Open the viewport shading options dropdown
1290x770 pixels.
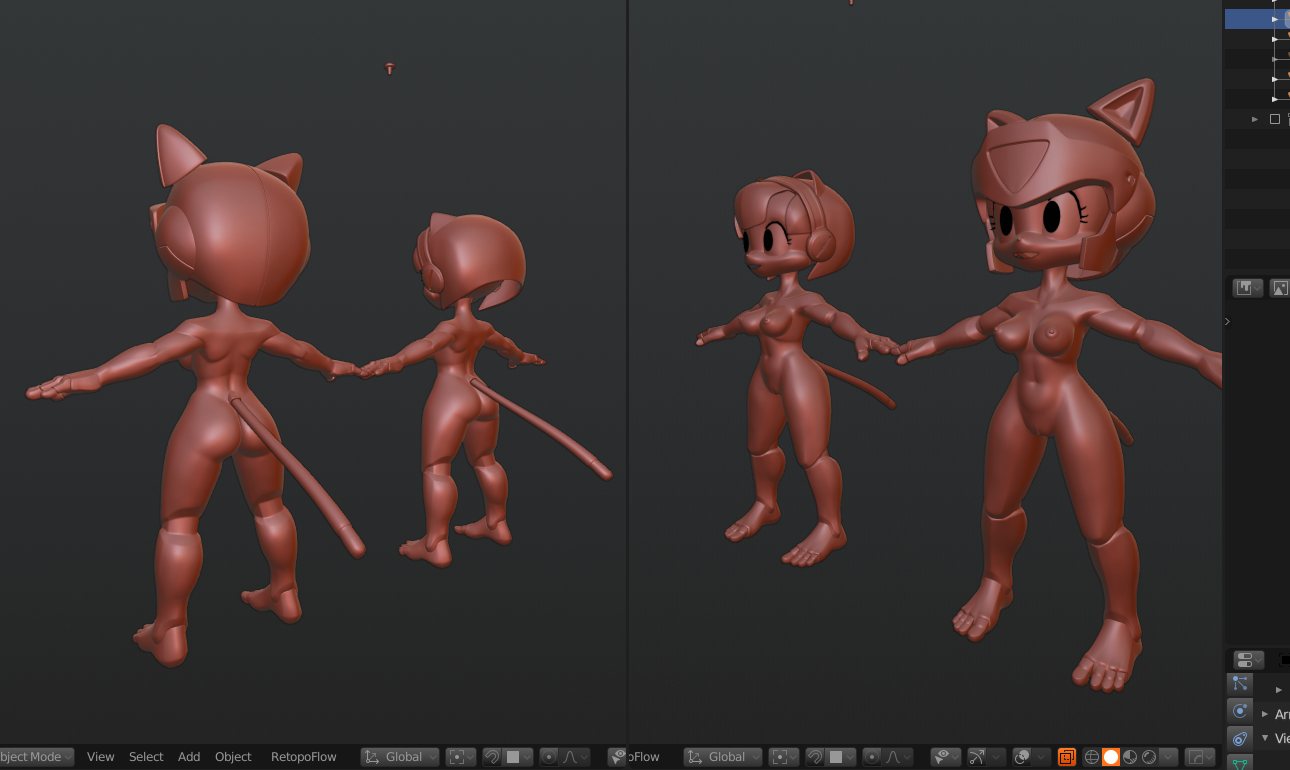pyautogui.click(x=1168, y=757)
